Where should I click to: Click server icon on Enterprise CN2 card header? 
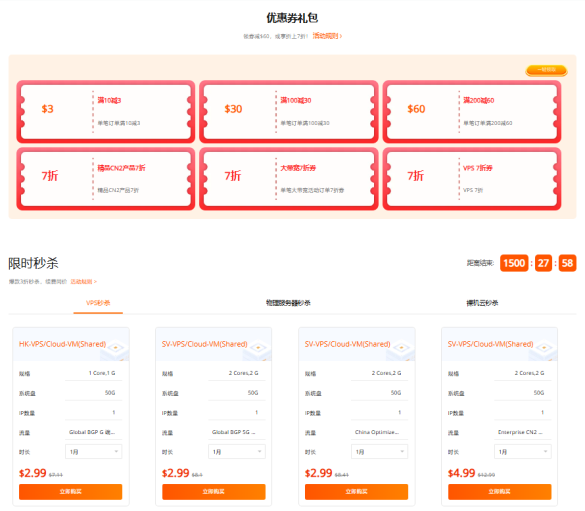(544, 350)
